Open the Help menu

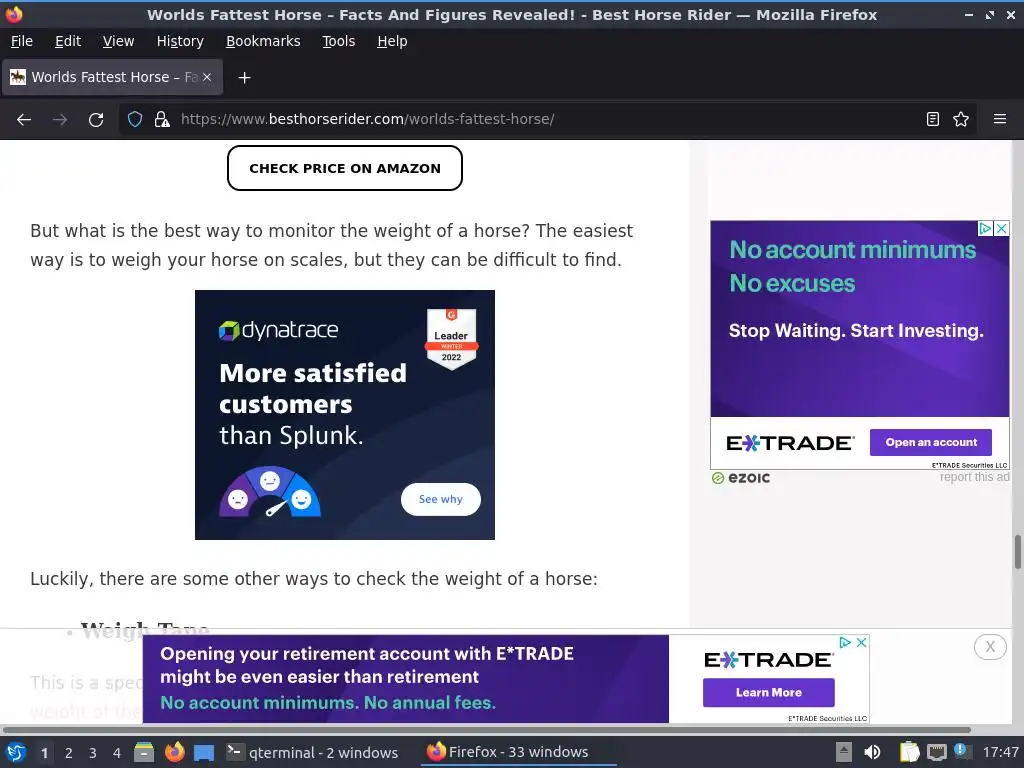[392, 41]
